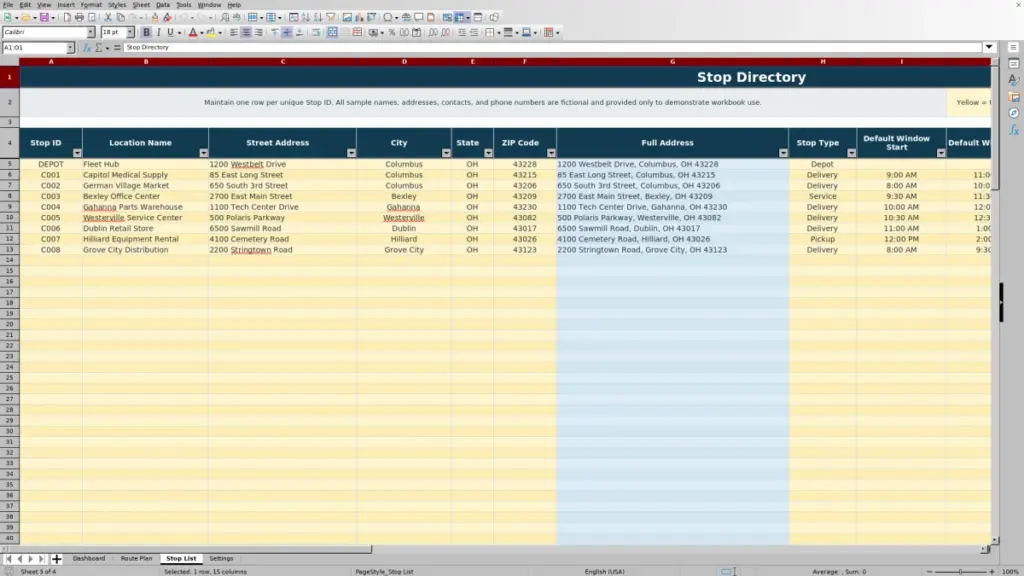Screen dimensions: 1024x576
Task: Open the Location Name filter dropdown
Action: tap(203, 153)
